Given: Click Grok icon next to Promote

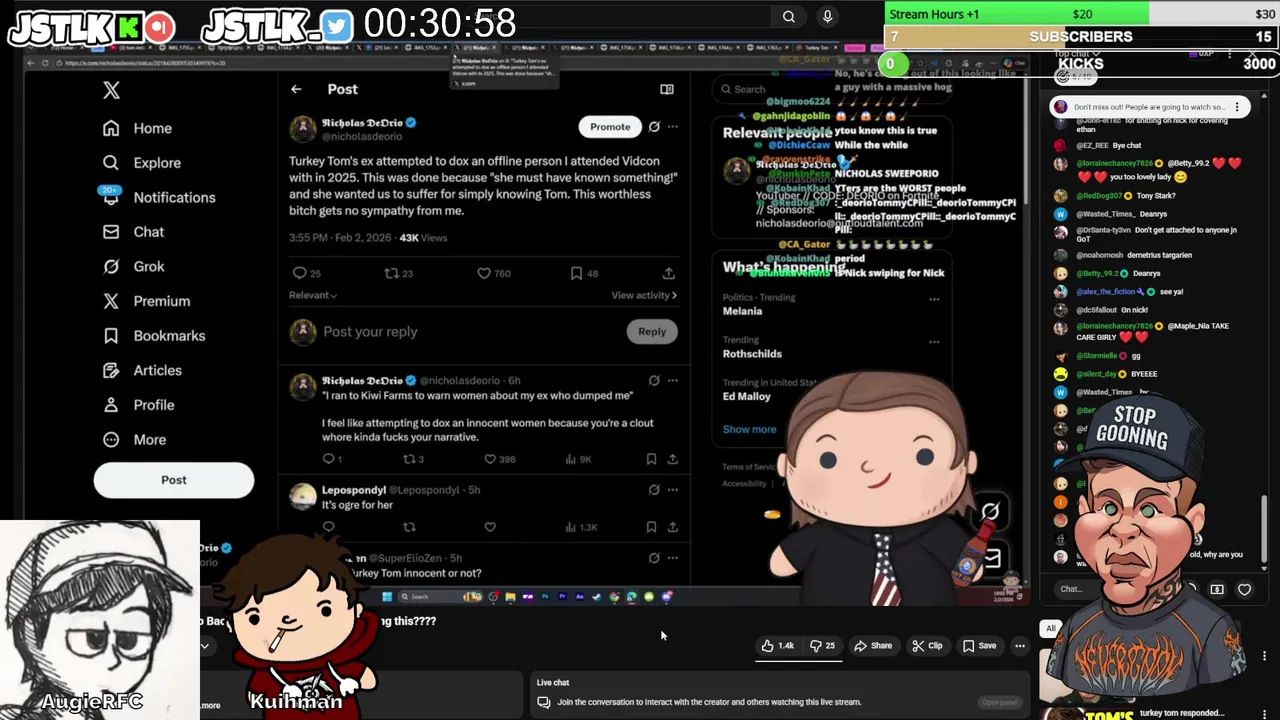Looking at the screenshot, I should click(654, 127).
